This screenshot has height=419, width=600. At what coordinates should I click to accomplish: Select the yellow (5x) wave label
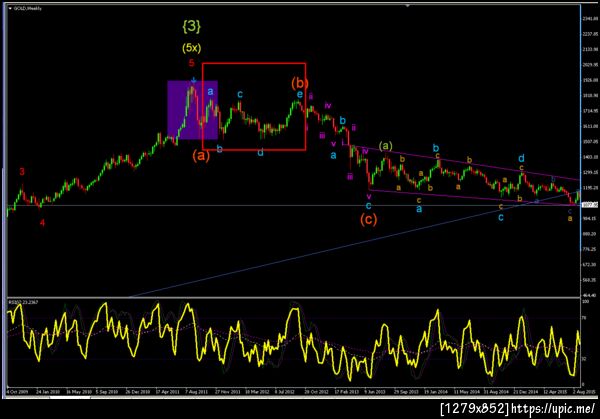pyautogui.click(x=191, y=48)
